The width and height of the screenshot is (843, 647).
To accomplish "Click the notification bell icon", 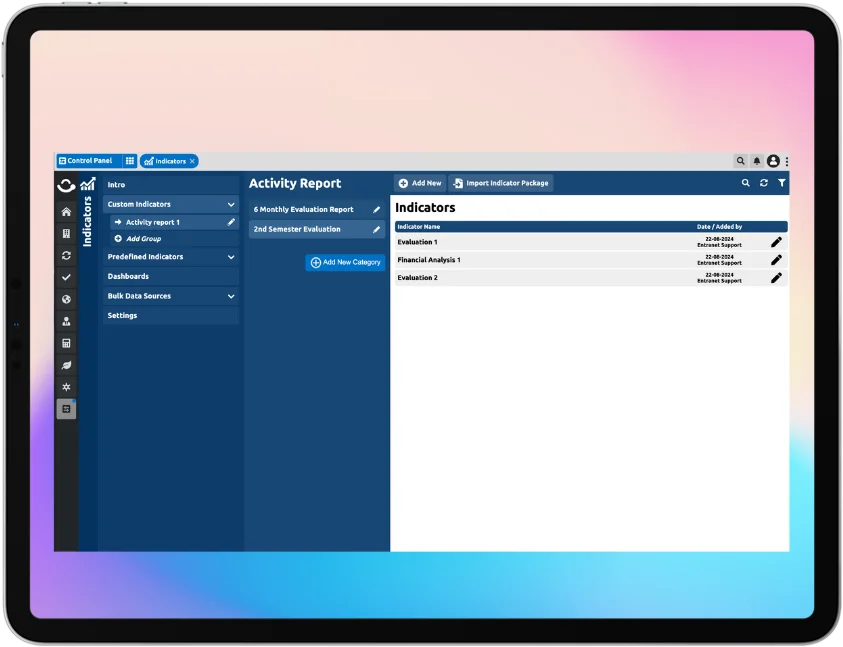I will (757, 161).
